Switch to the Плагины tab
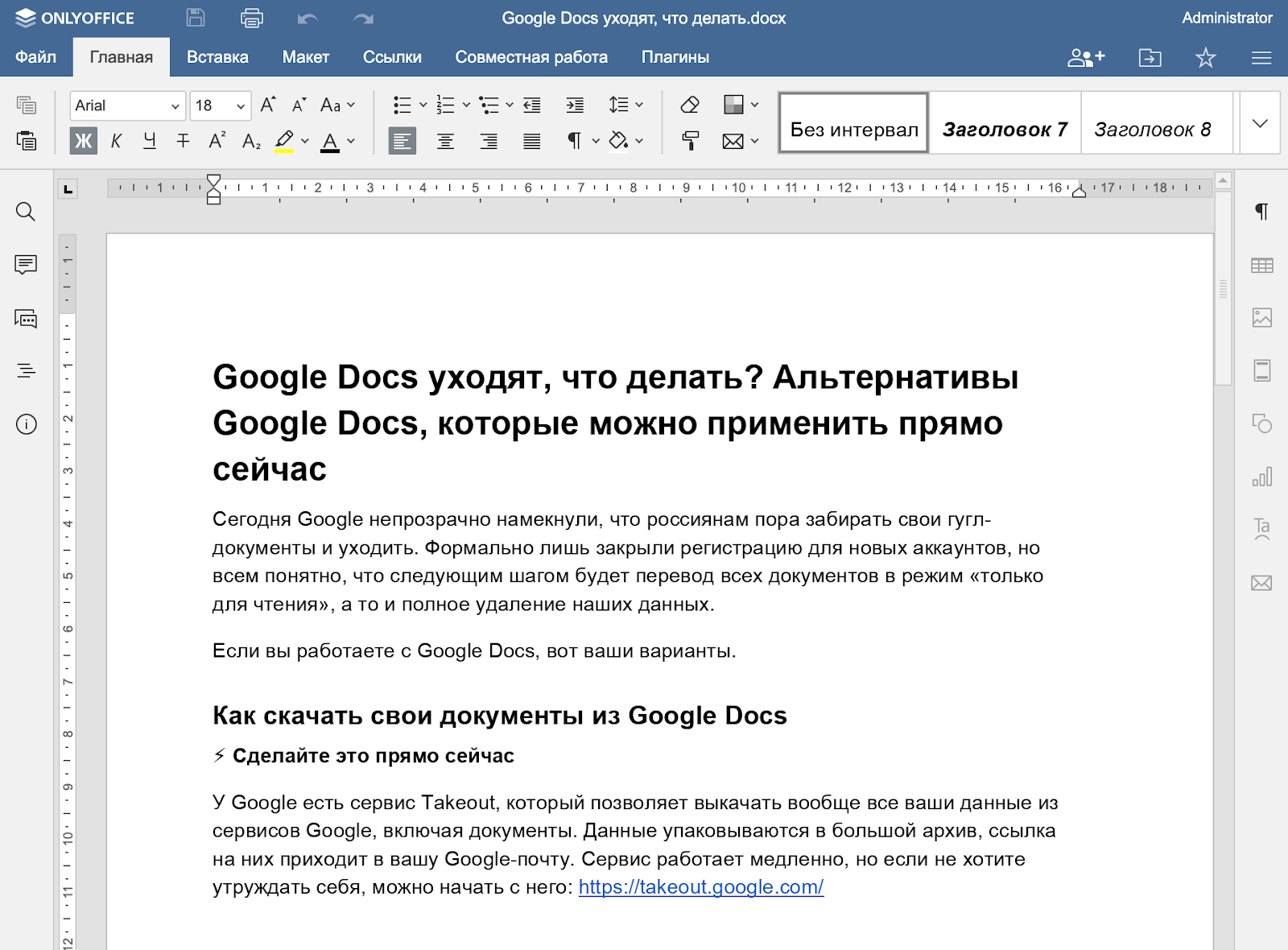This screenshot has height=950, width=1288. click(x=675, y=57)
